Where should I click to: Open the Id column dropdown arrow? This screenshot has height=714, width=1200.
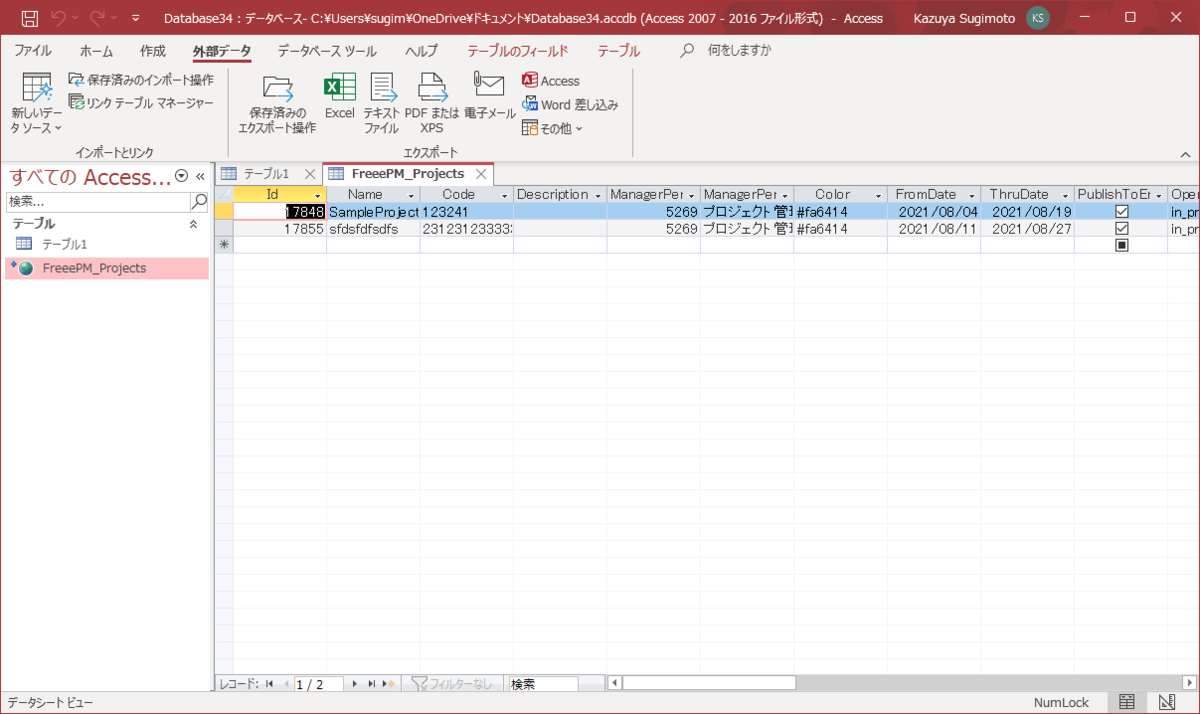pyautogui.click(x=318, y=195)
